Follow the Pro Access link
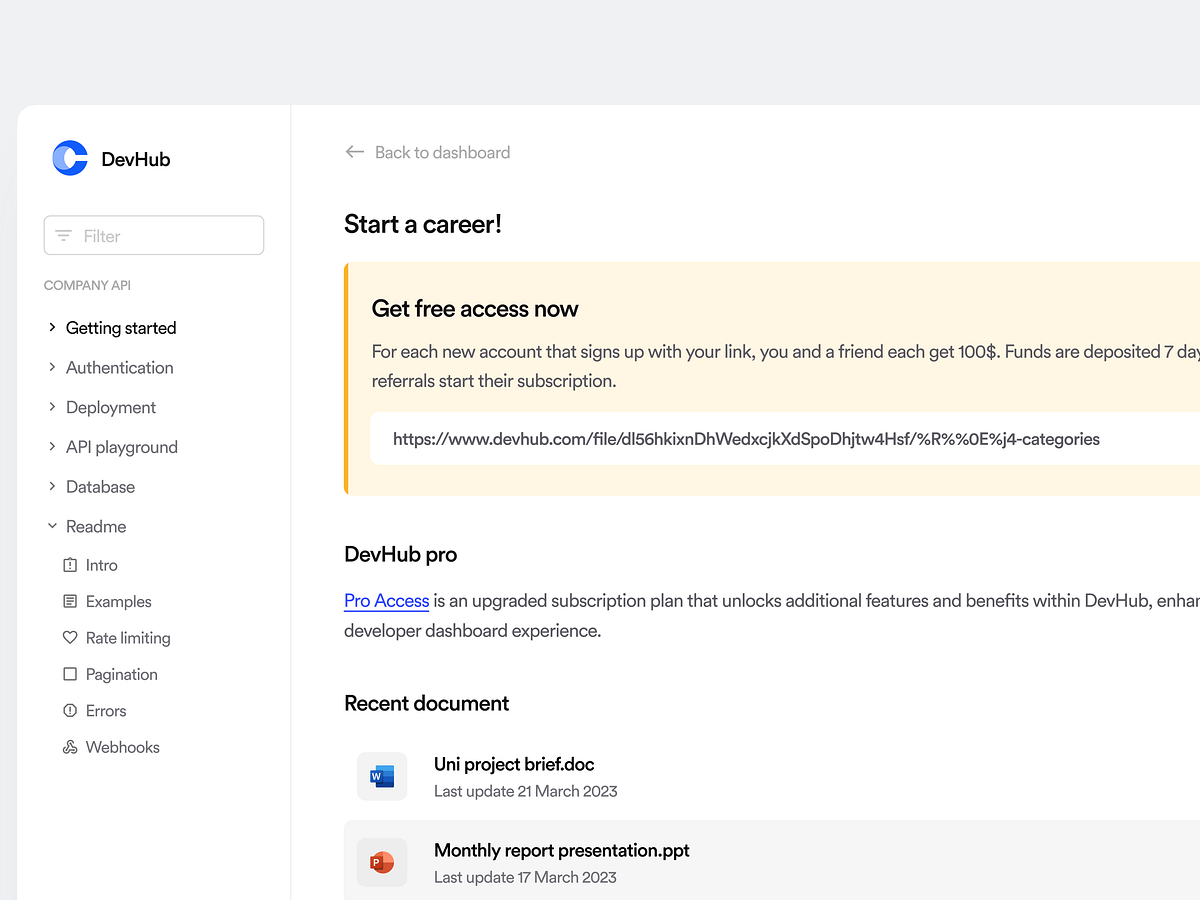 coord(386,601)
